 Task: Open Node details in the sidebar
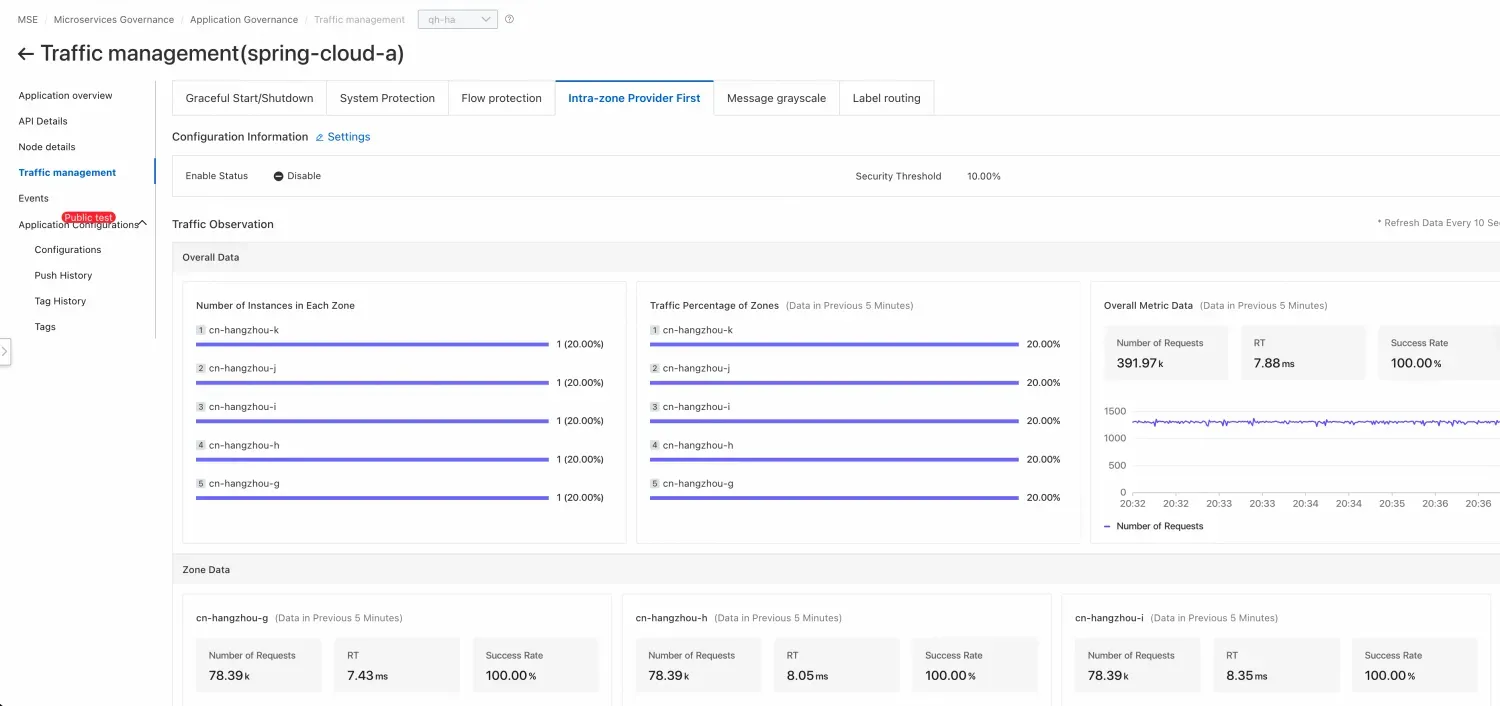pyautogui.click(x=47, y=147)
